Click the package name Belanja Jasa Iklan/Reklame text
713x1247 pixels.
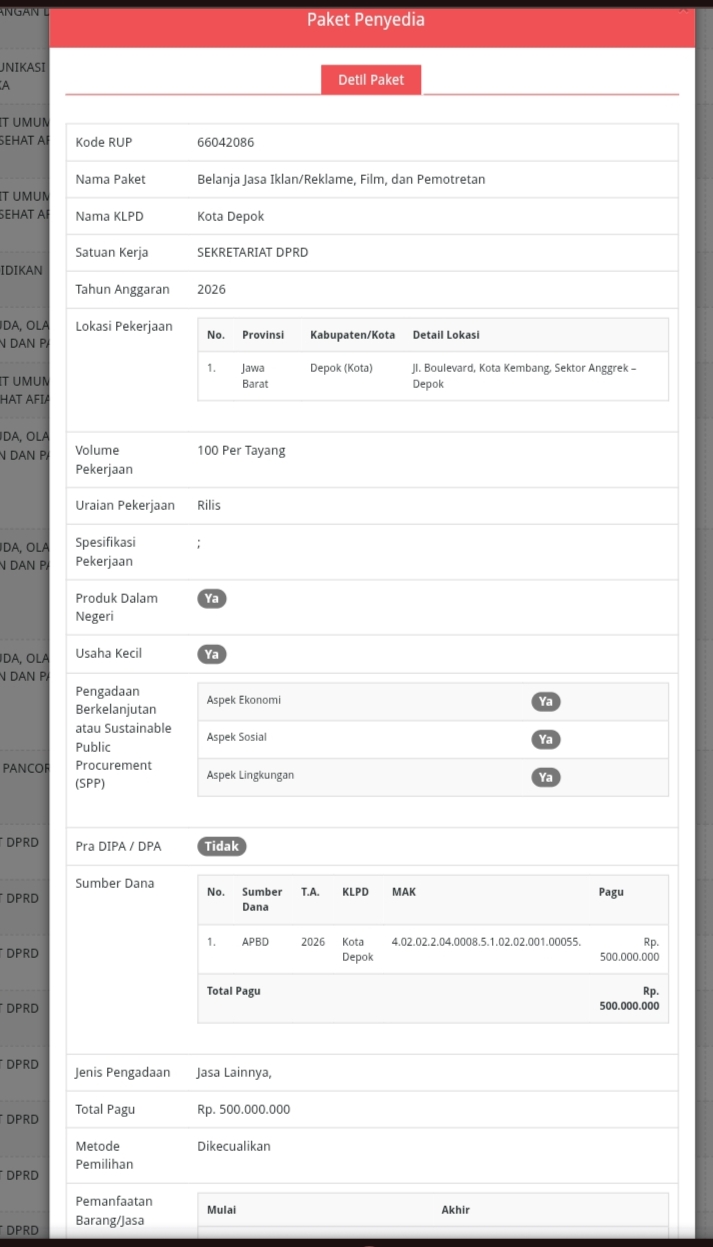point(341,180)
